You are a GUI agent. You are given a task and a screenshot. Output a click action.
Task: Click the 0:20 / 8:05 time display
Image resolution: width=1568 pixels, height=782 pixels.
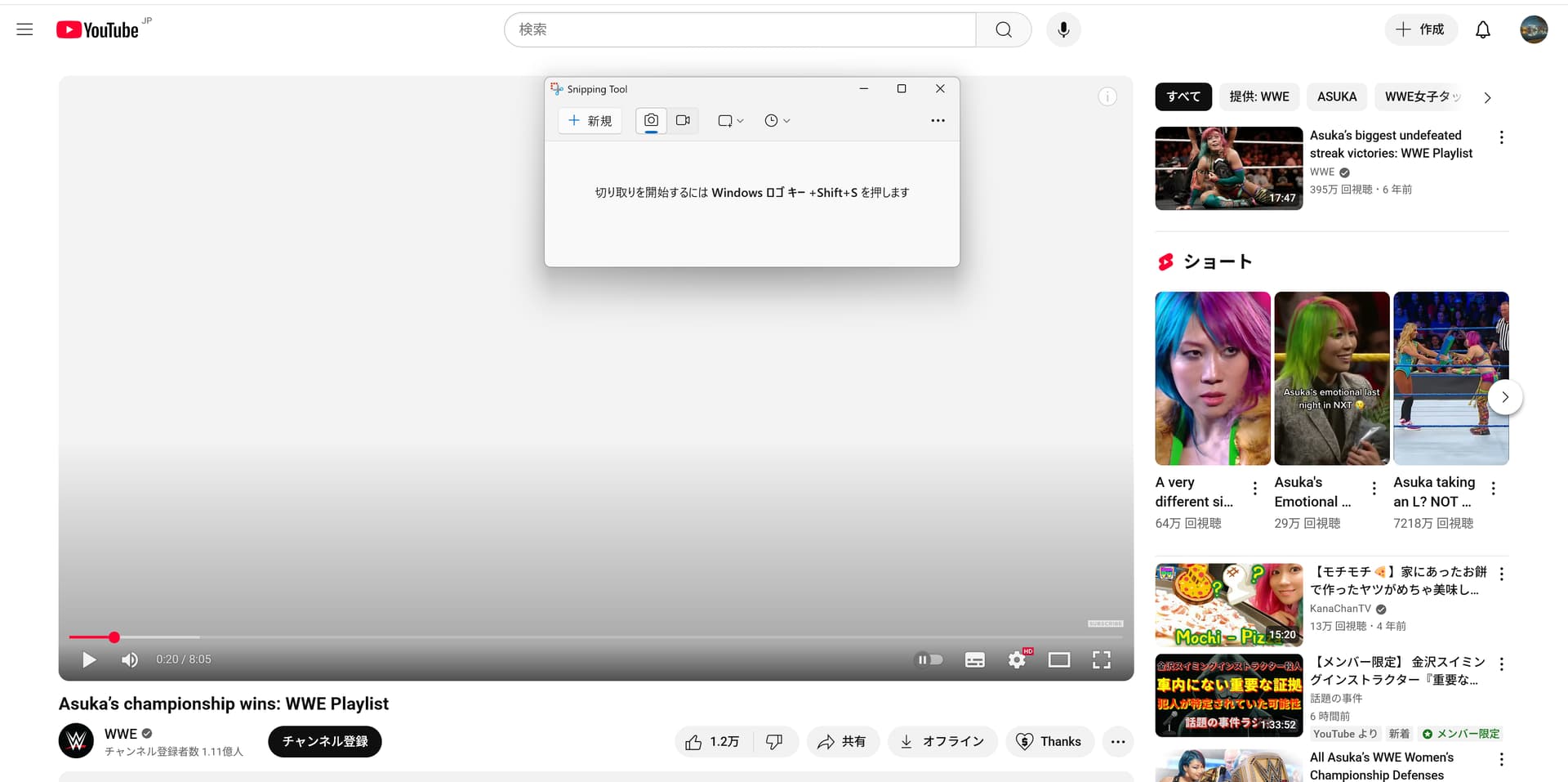pos(184,659)
